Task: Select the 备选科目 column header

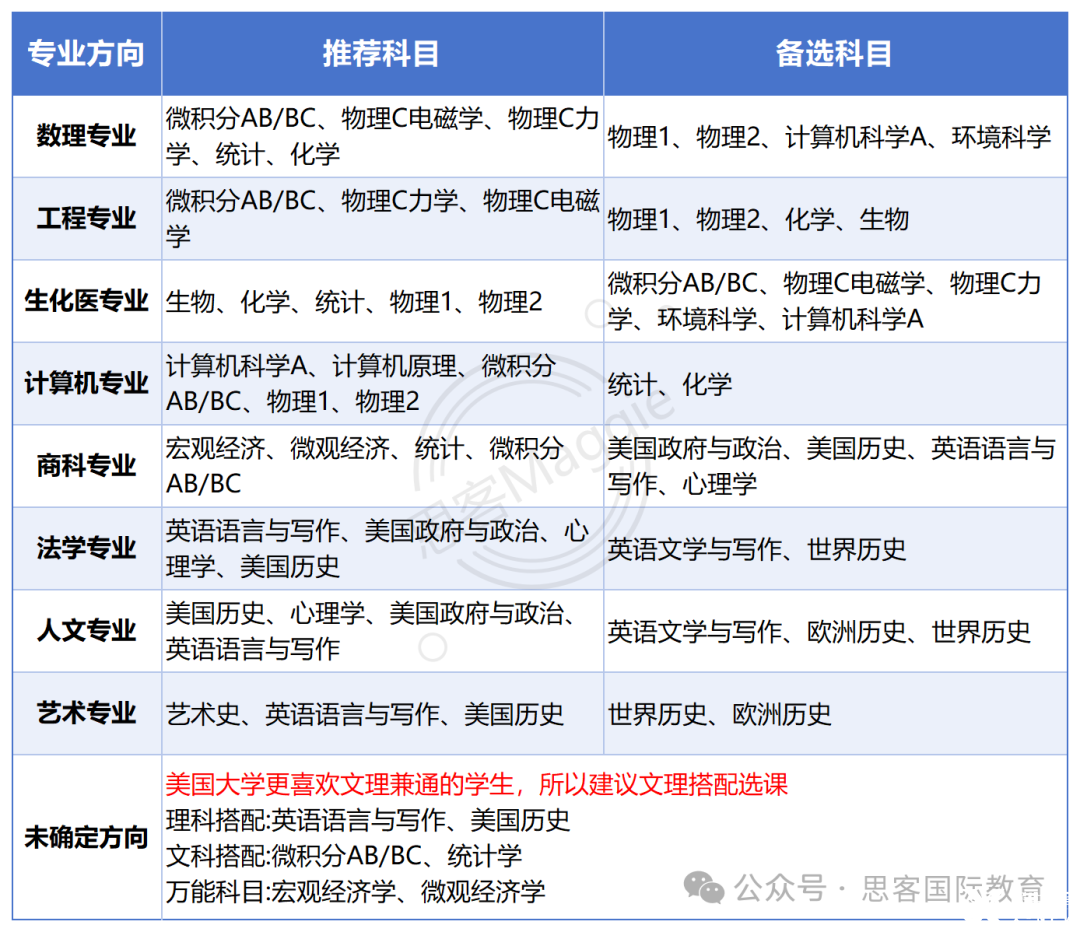Action: coord(833,54)
